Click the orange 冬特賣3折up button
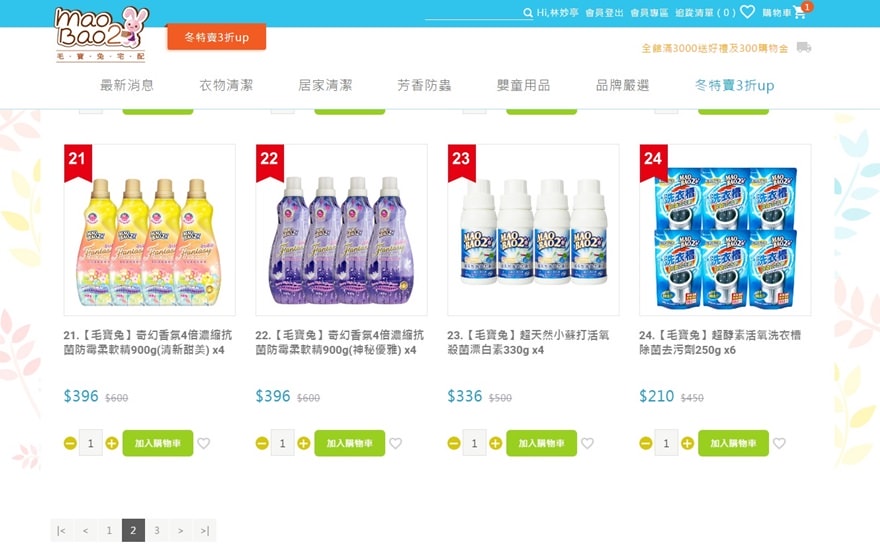Screen dimensions: 880x547 pyautogui.click(x=217, y=37)
